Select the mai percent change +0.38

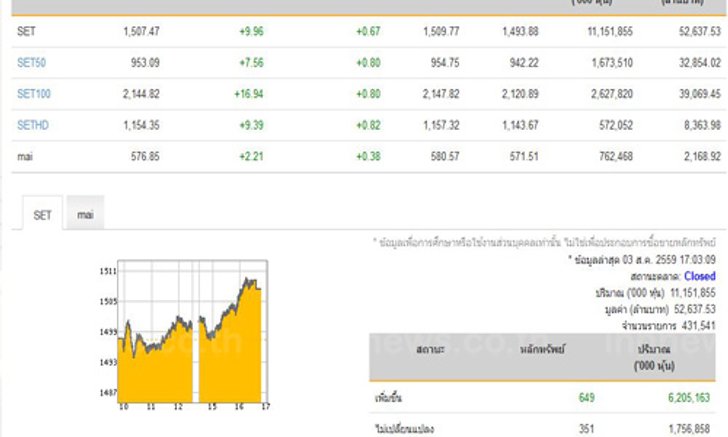coord(368,157)
